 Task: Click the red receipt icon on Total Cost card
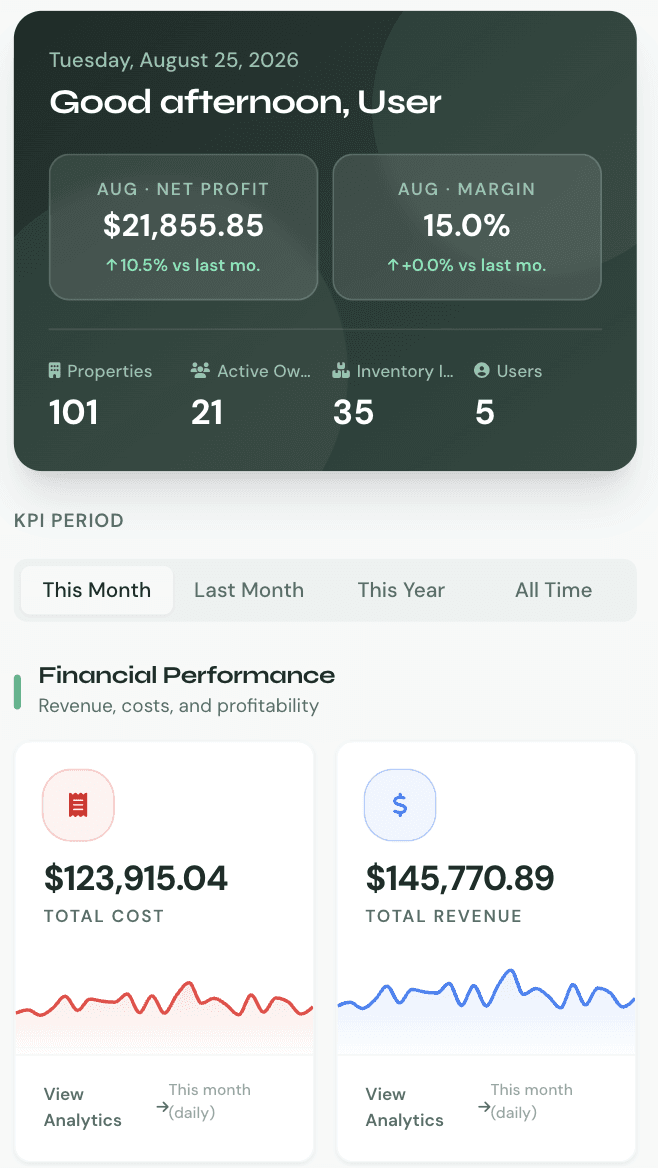[78, 804]
